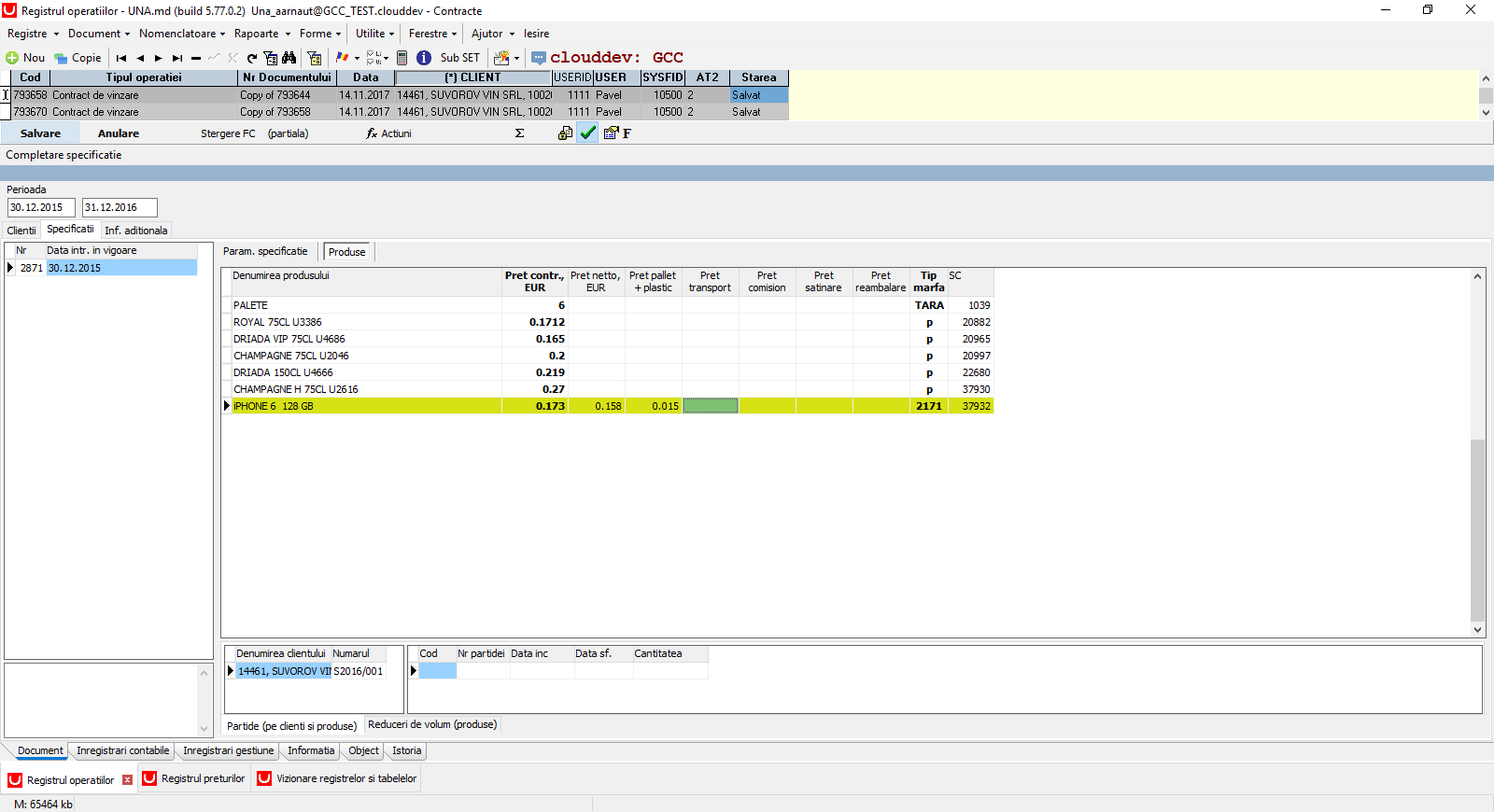Switch to the Clientii tab
Viewport: 1494px width, 812px height.
(21, 231)
